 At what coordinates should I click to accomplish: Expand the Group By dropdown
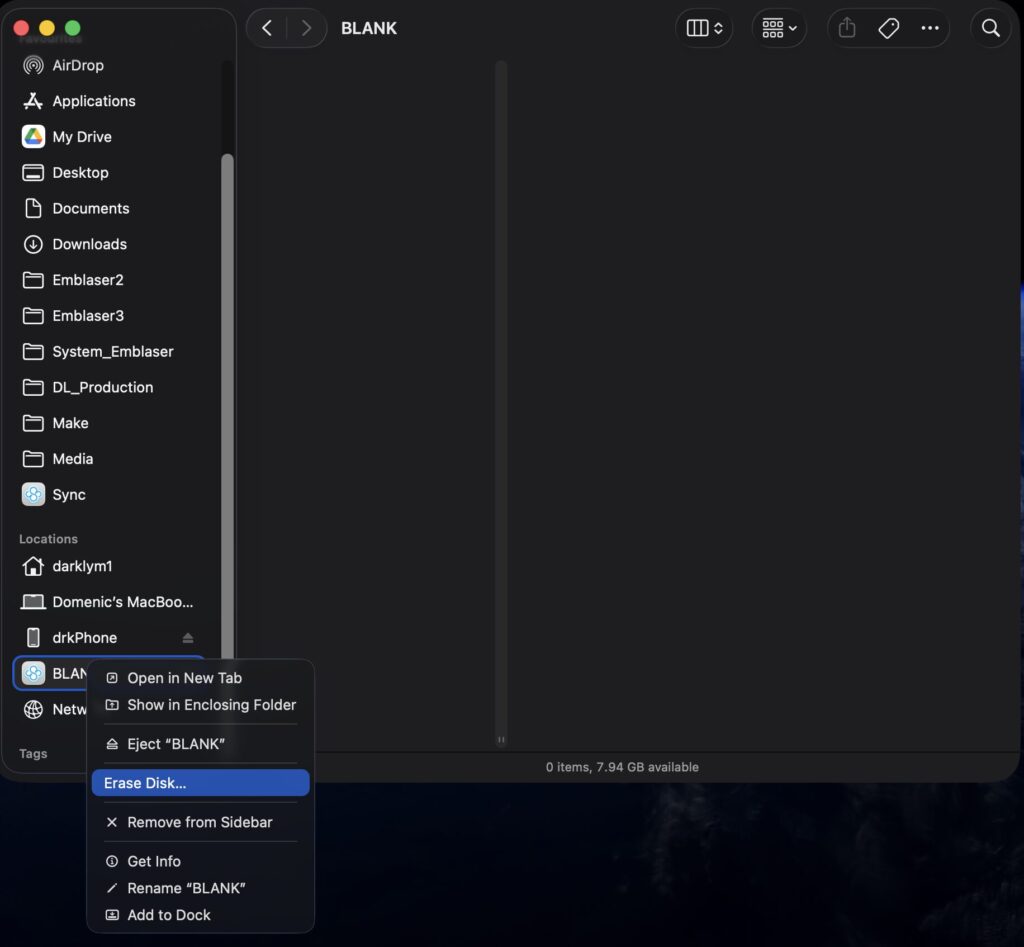pos(779,29)
